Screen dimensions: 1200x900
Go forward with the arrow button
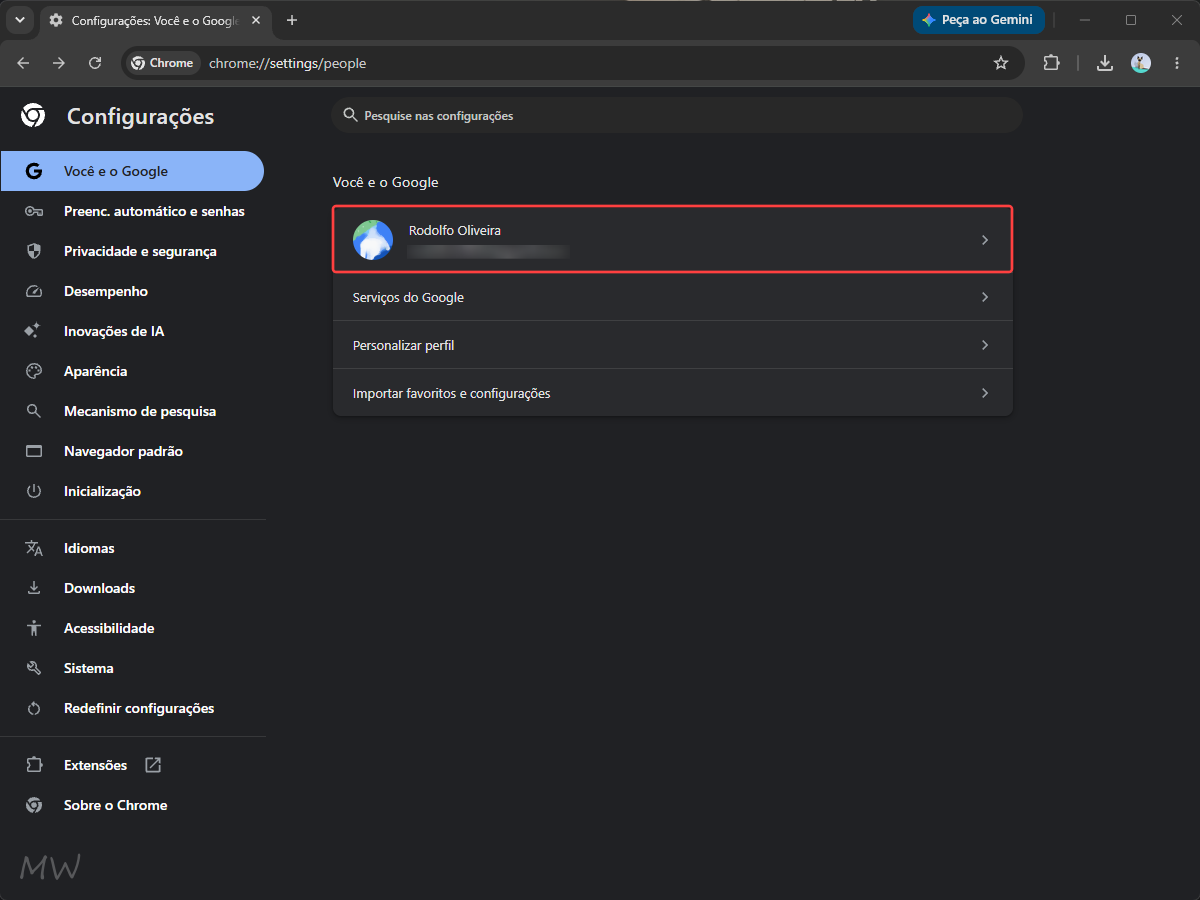coord(59,63)
